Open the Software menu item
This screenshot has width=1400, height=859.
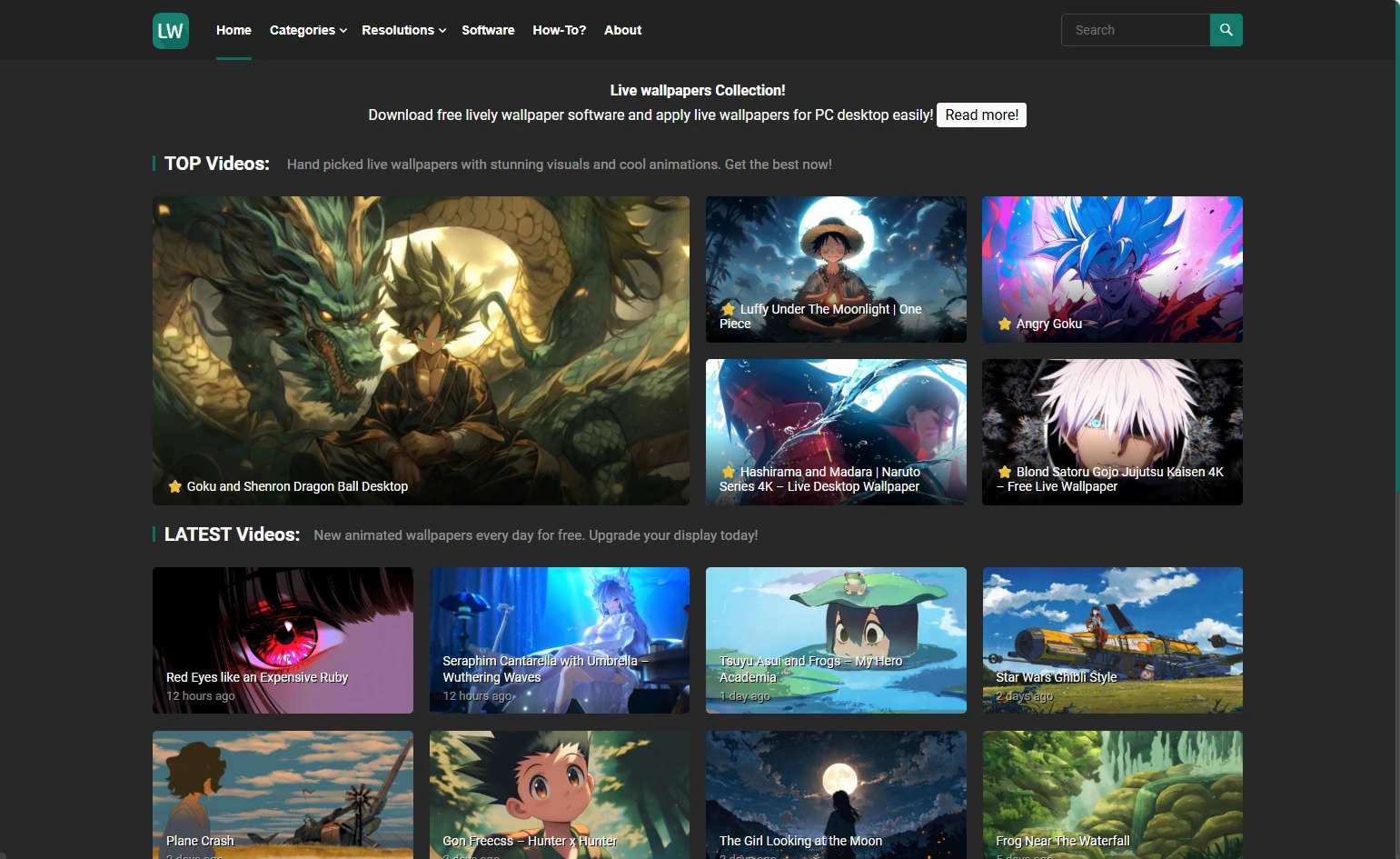[488, 30]
